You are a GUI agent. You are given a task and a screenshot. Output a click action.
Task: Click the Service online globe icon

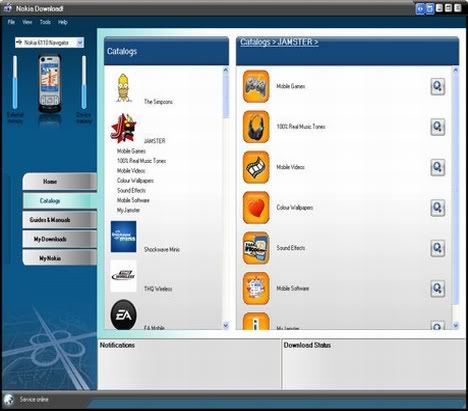[x=8, y=399]
